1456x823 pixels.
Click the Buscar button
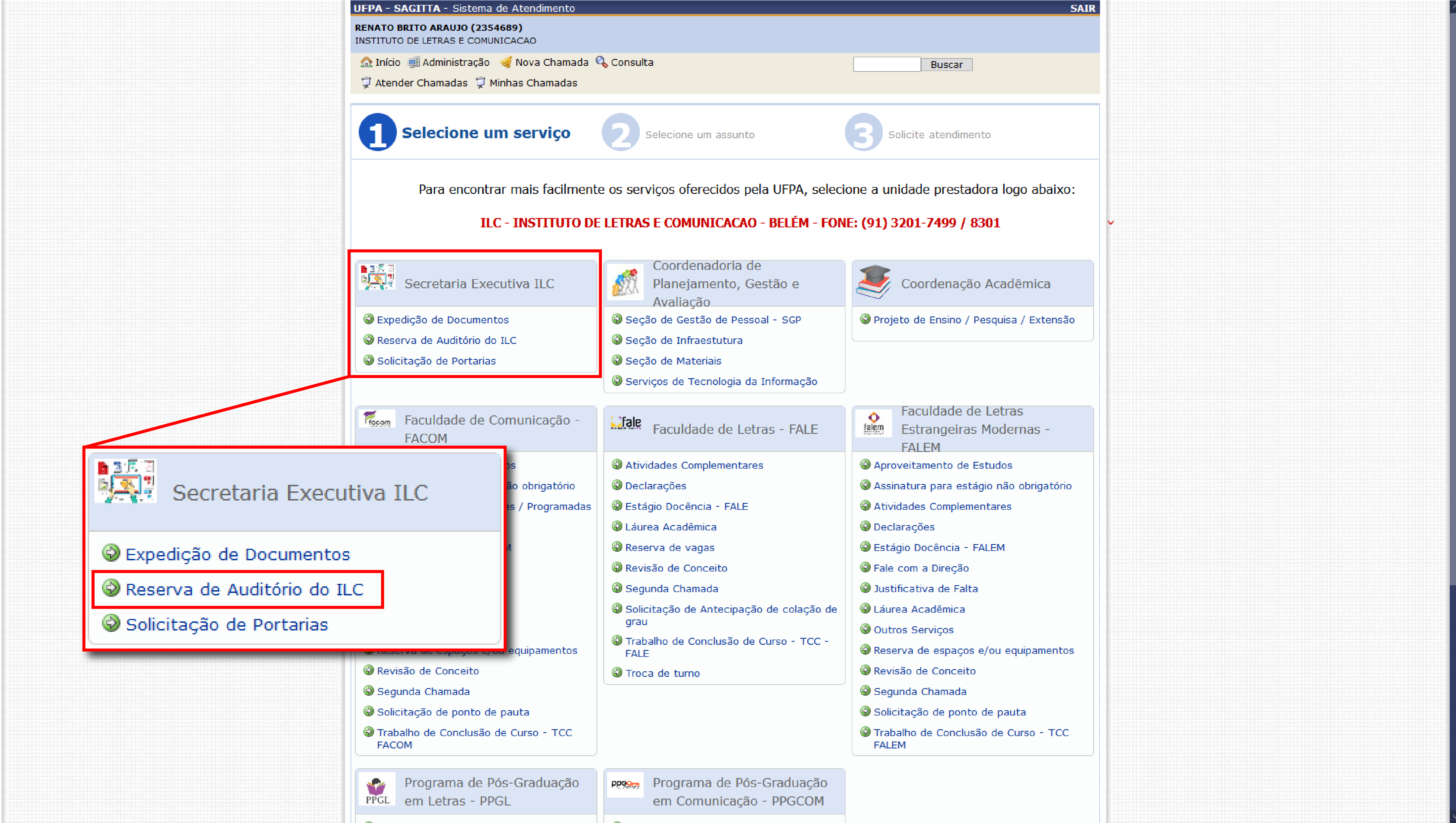(946, 64)
